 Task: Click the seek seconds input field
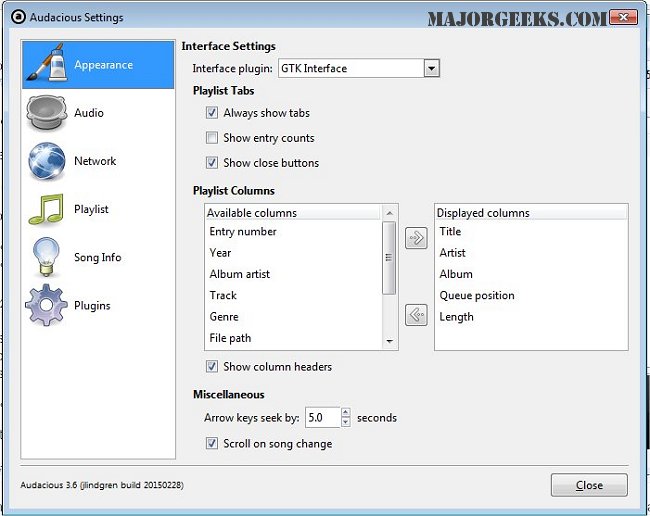tap(323, 417)
